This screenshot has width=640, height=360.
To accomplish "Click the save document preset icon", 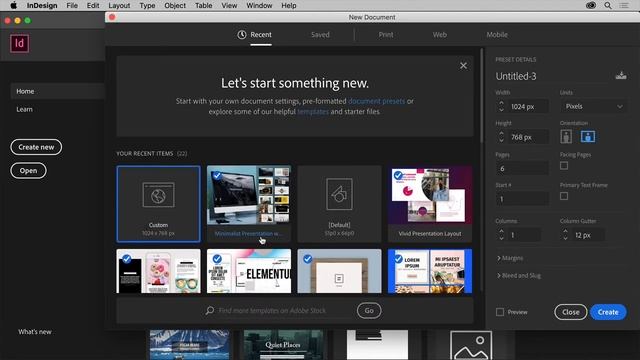I will point(621,76).
